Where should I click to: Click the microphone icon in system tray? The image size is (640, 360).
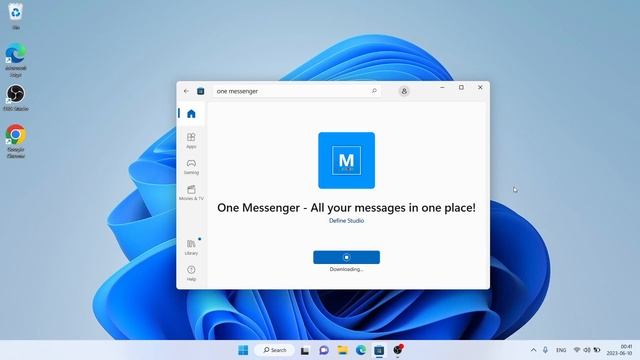tap(545, 350)
